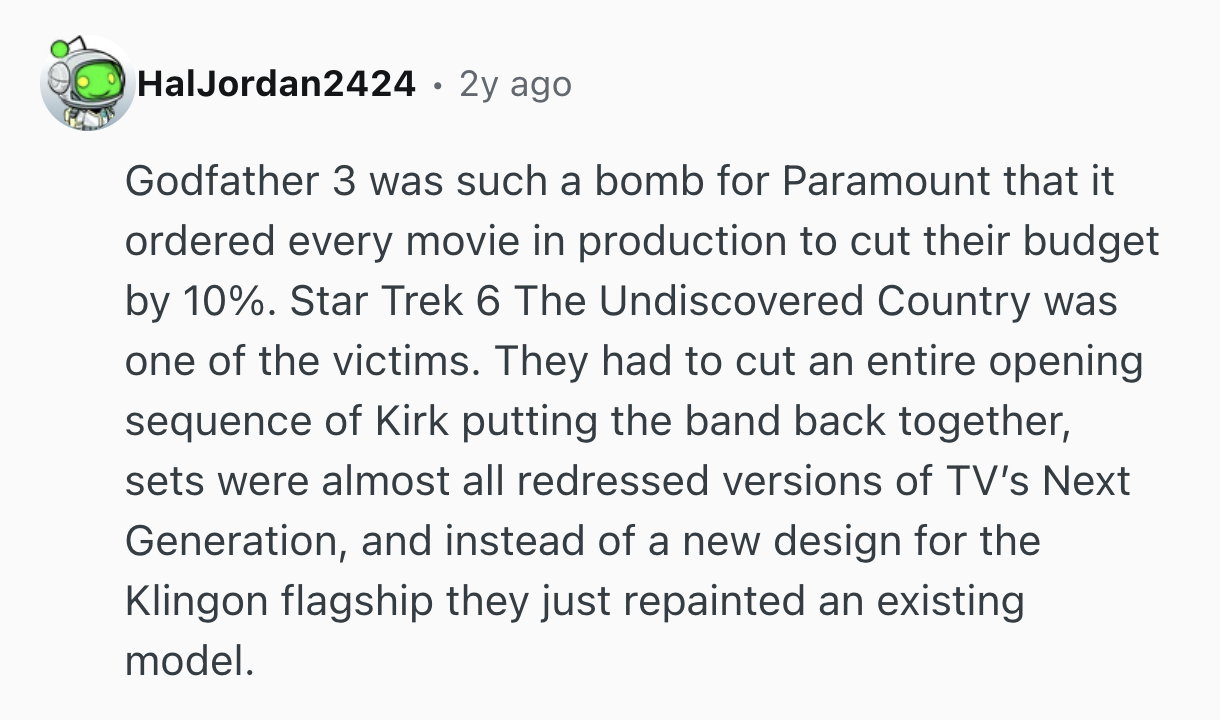Open the HalJordan2424 username profile link

276,85
